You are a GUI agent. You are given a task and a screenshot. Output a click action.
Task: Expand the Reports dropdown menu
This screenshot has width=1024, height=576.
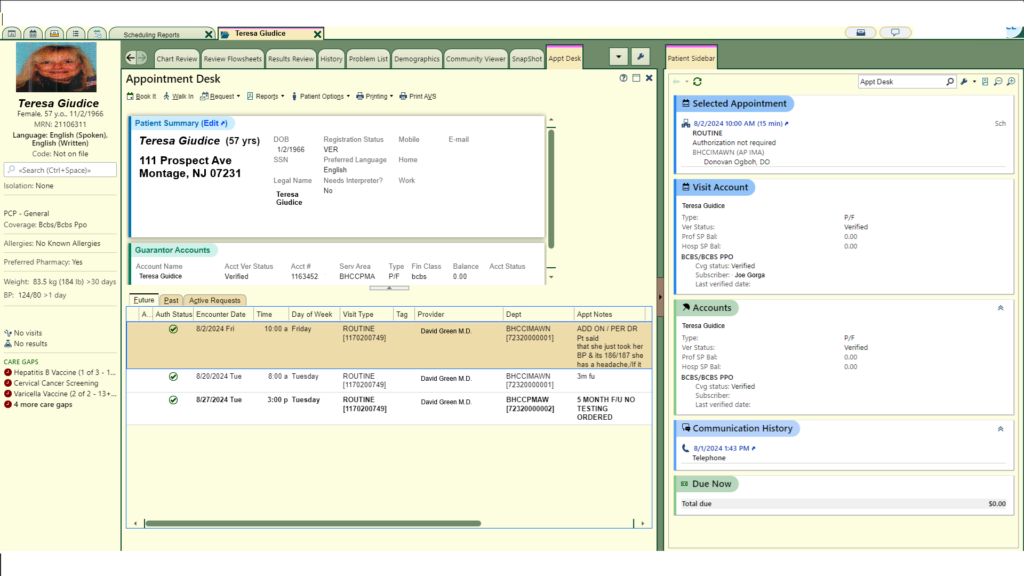tap(267, 97)
